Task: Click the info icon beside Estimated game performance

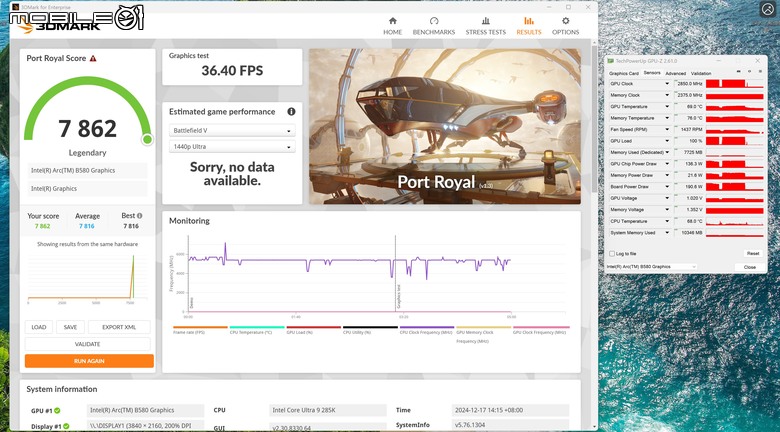Action: (x=291, y=111)
